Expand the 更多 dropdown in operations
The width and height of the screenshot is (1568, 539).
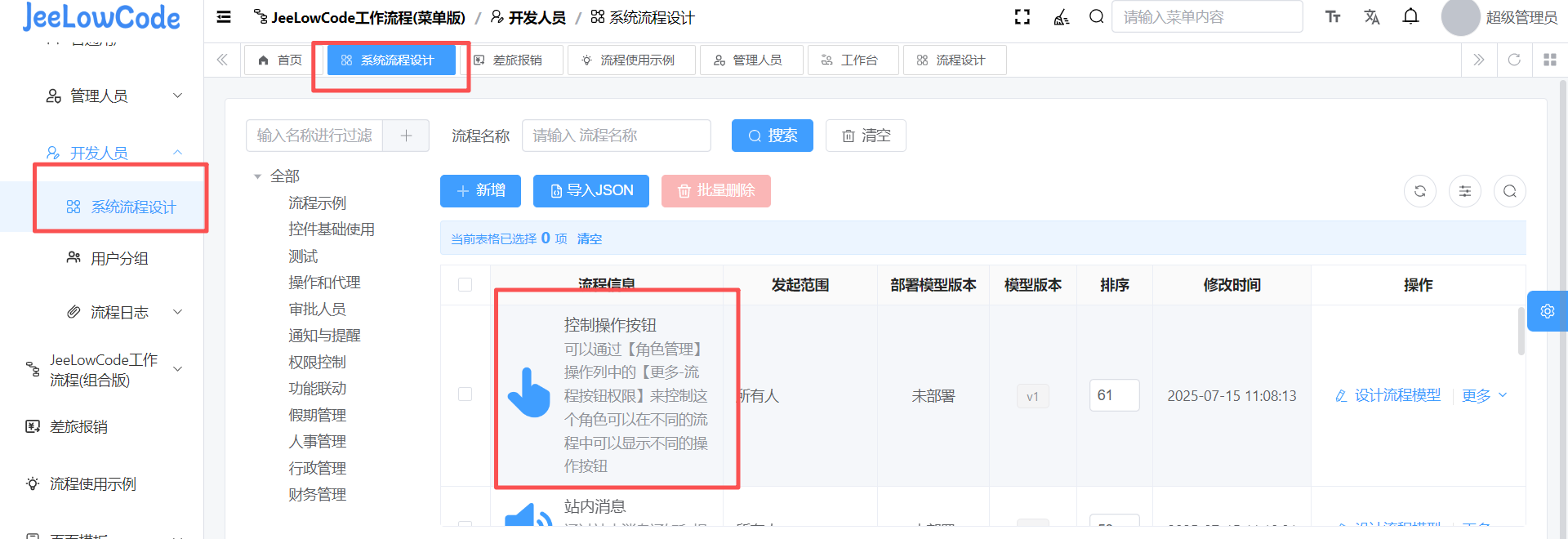pos(1484,396)
